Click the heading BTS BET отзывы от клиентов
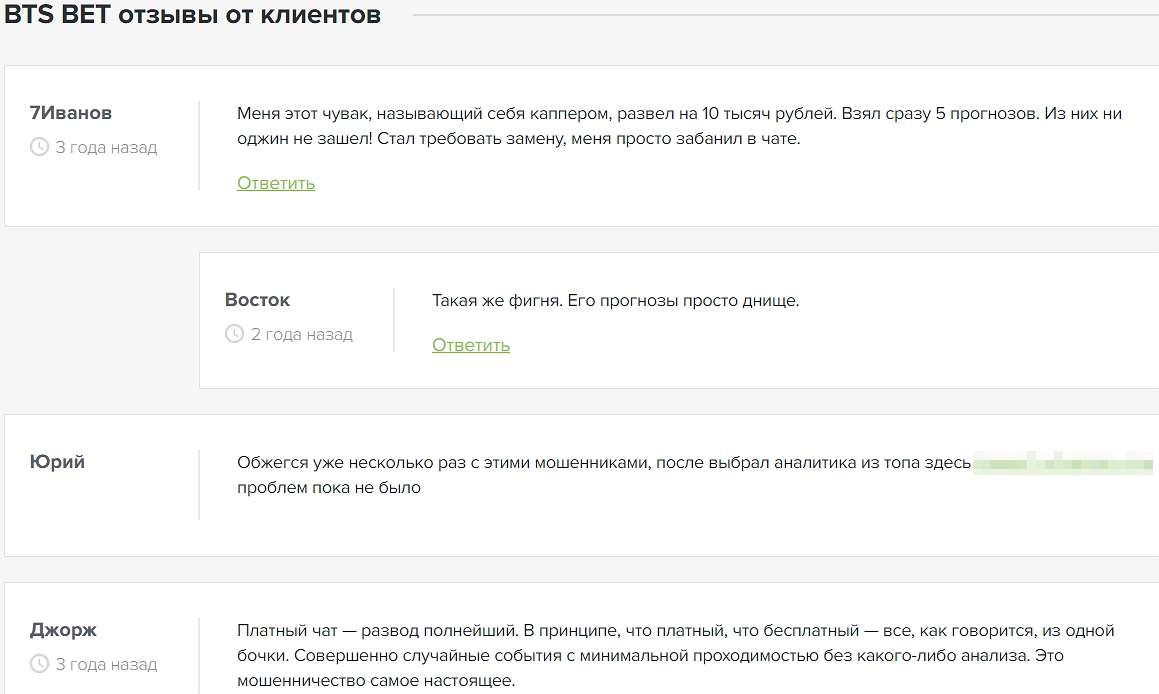This screenshot has width=1159, height=694. click(x=193, y=16)
